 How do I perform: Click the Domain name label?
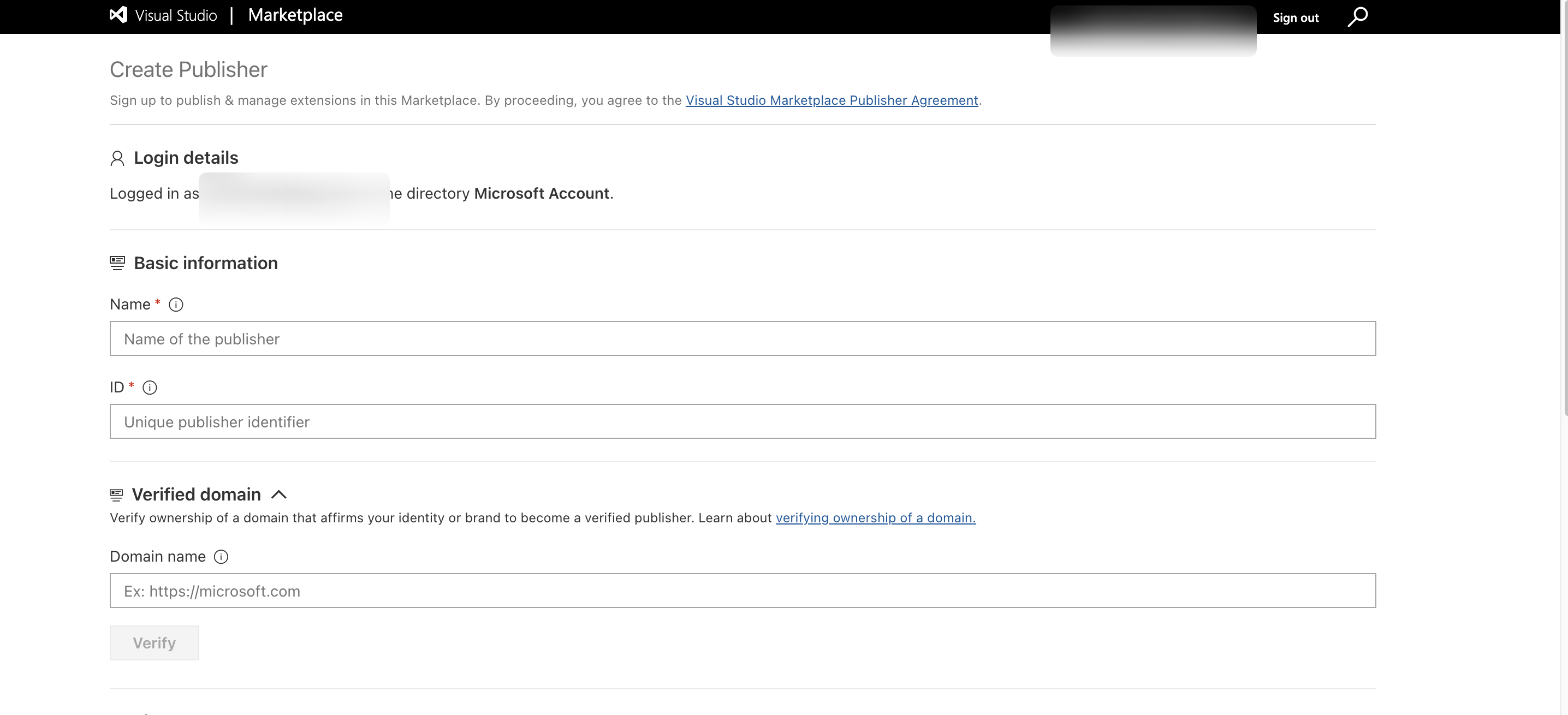[158, 556]
